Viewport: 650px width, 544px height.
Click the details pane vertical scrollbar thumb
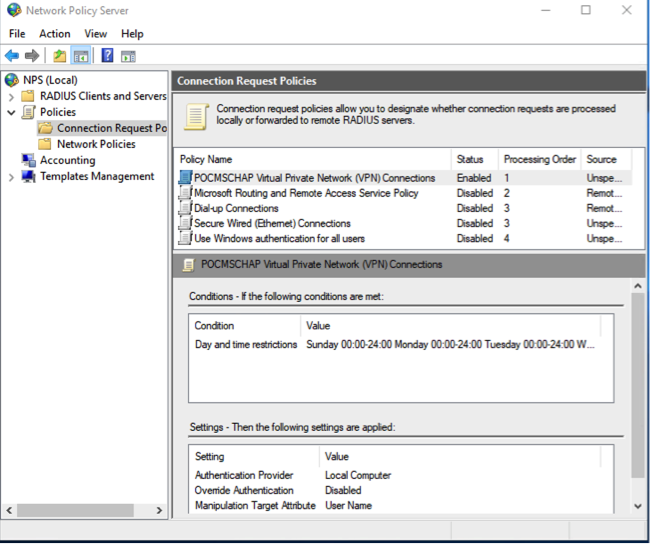638,385
